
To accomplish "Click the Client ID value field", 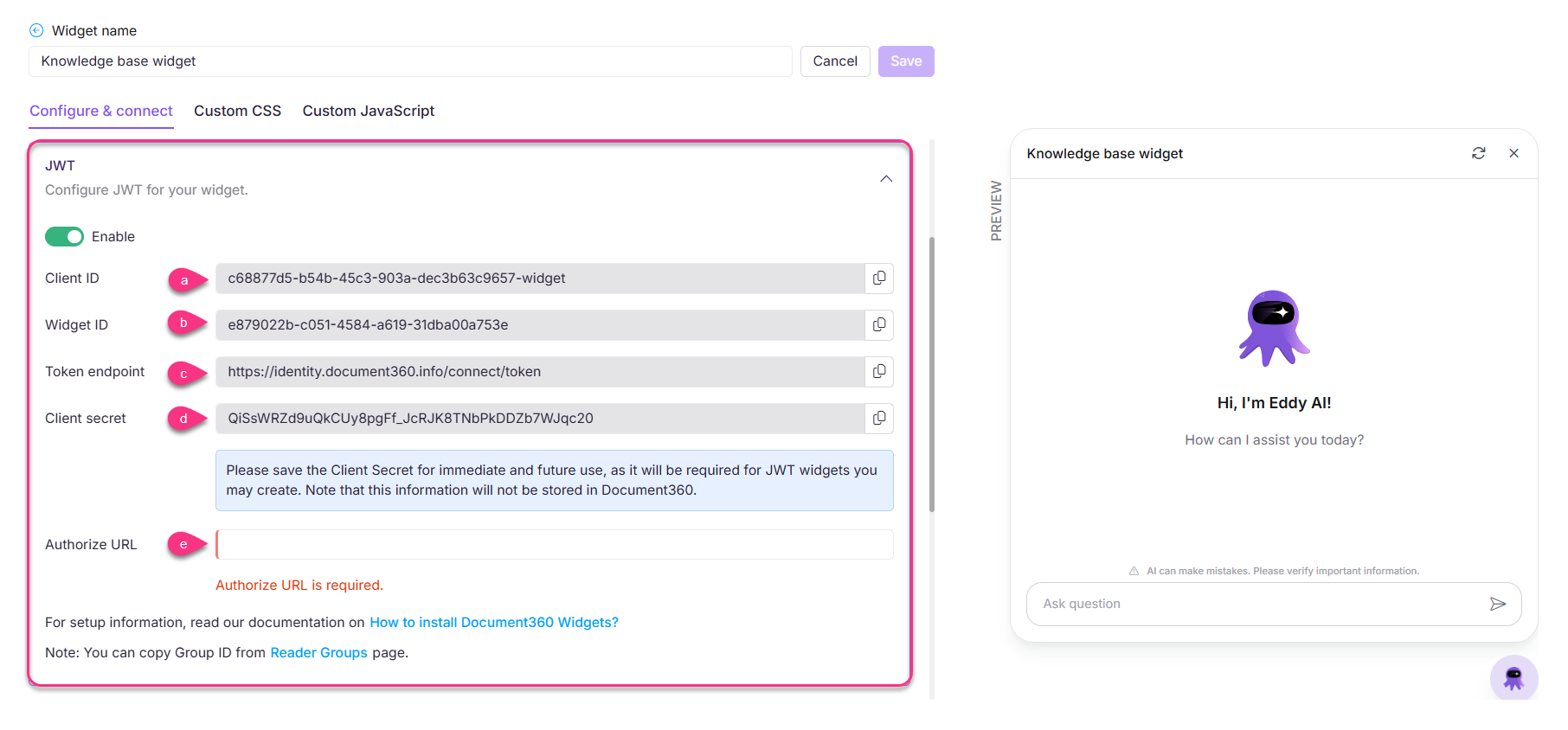I will pyautogui.click(x=540, y=279).
